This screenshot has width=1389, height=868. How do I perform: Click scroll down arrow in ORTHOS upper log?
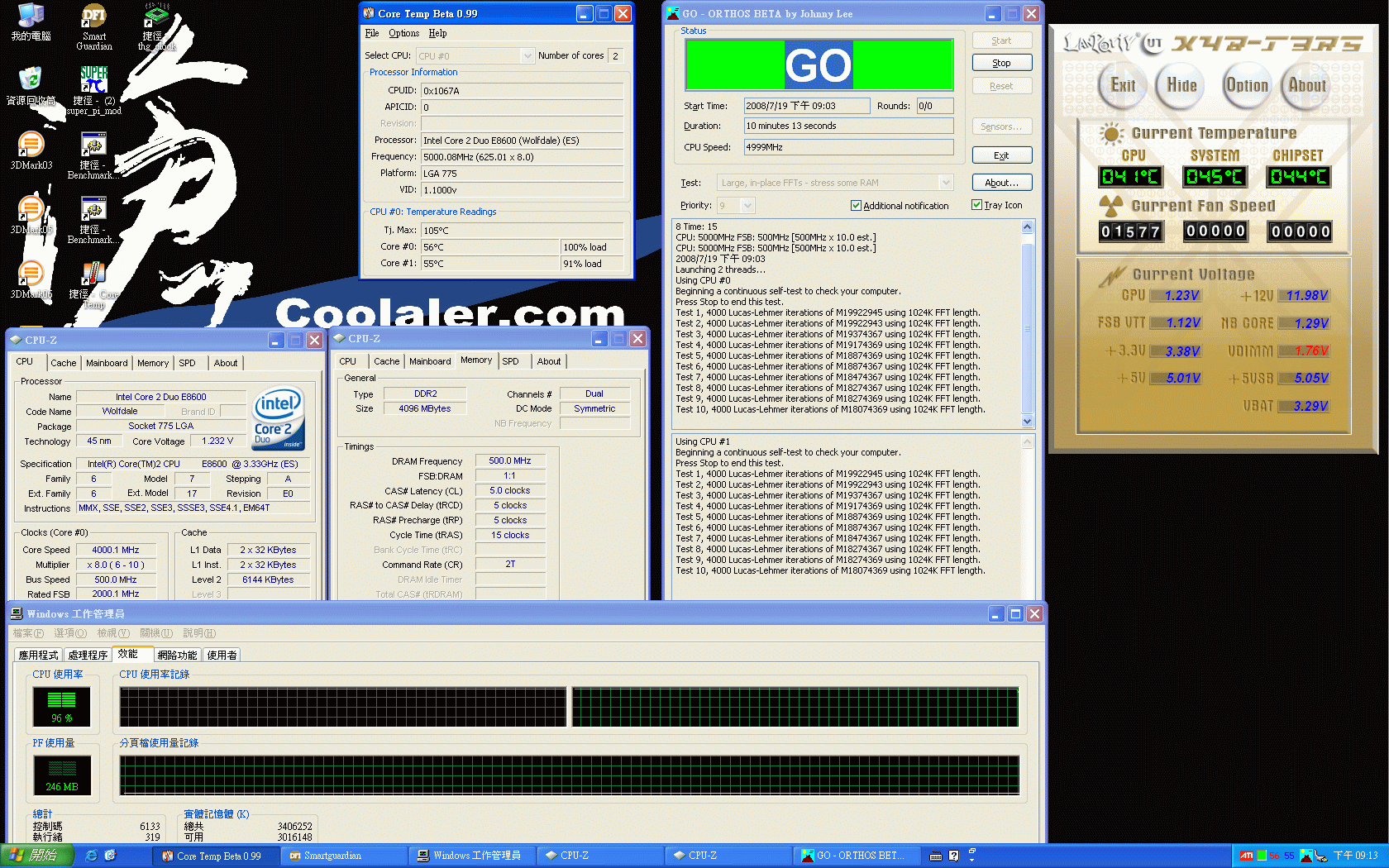[1027, 421]
